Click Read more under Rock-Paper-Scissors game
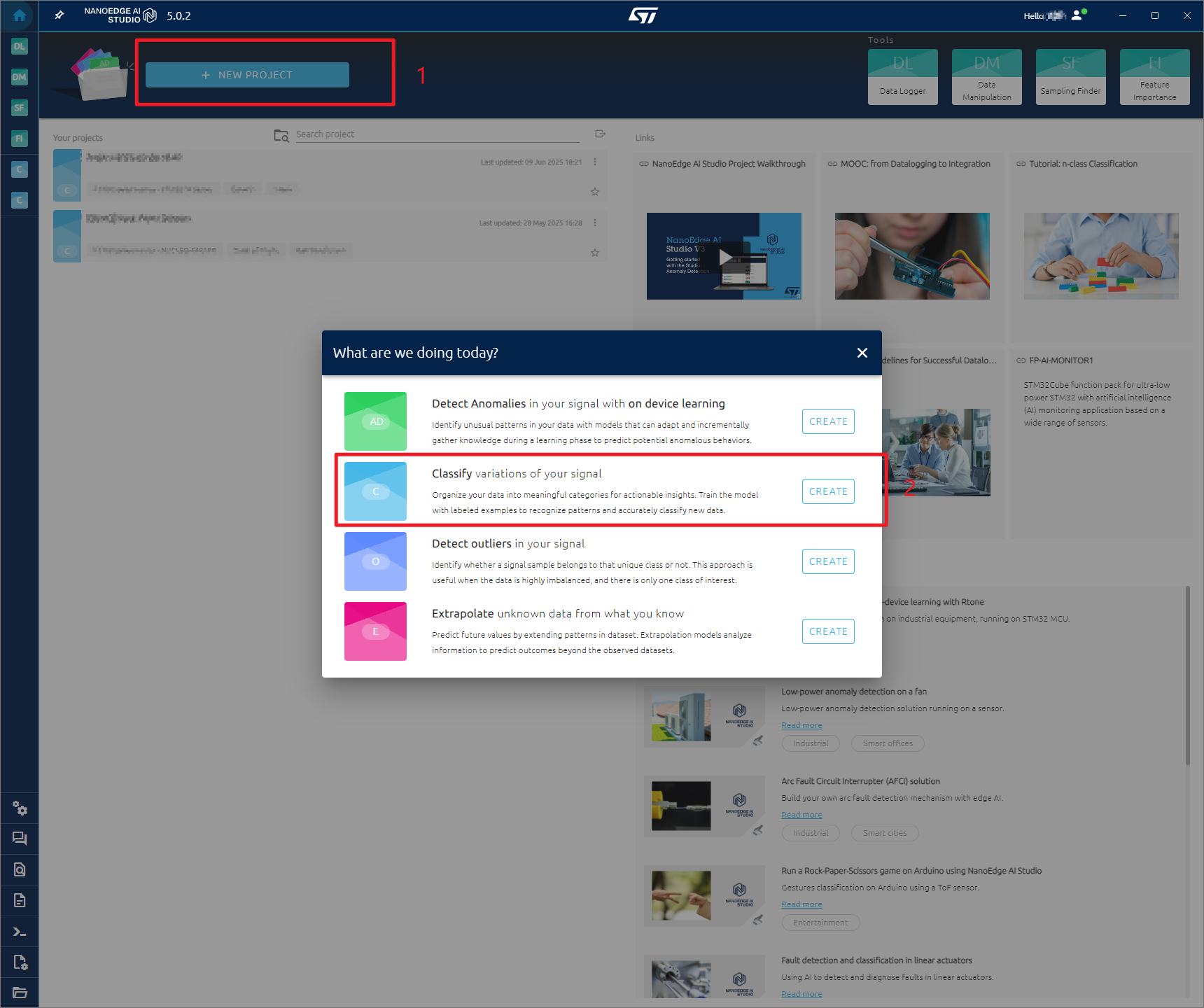This screenshot has width=1204, height=1008. coord(801,904)
